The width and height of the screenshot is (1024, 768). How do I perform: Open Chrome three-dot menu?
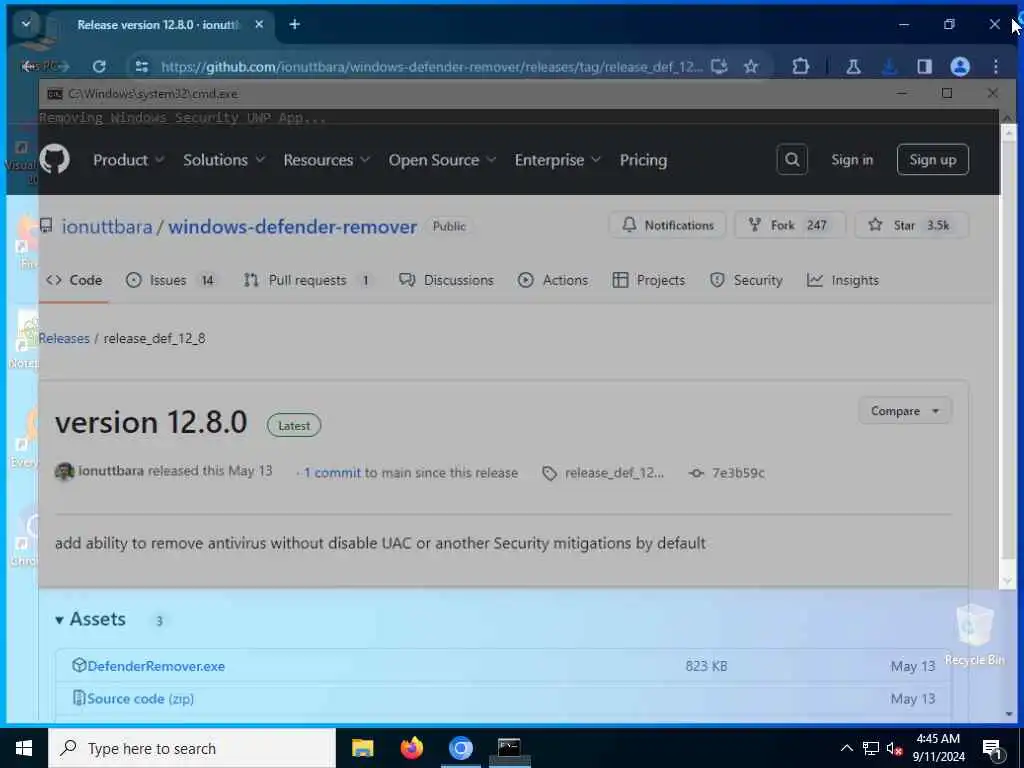[x=995, y=67]
